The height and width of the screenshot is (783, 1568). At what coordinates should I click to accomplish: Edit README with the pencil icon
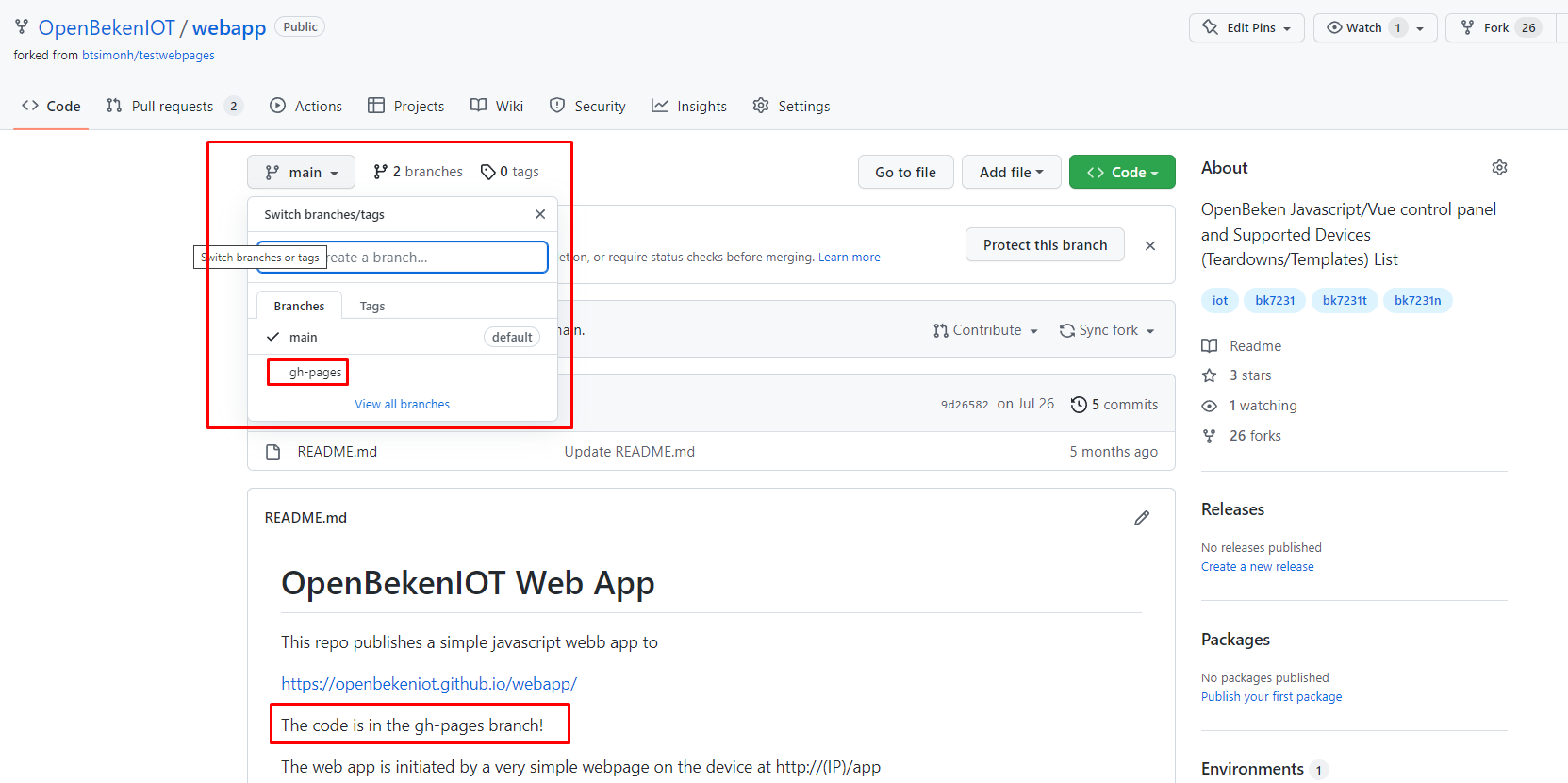click(1142, 518)
